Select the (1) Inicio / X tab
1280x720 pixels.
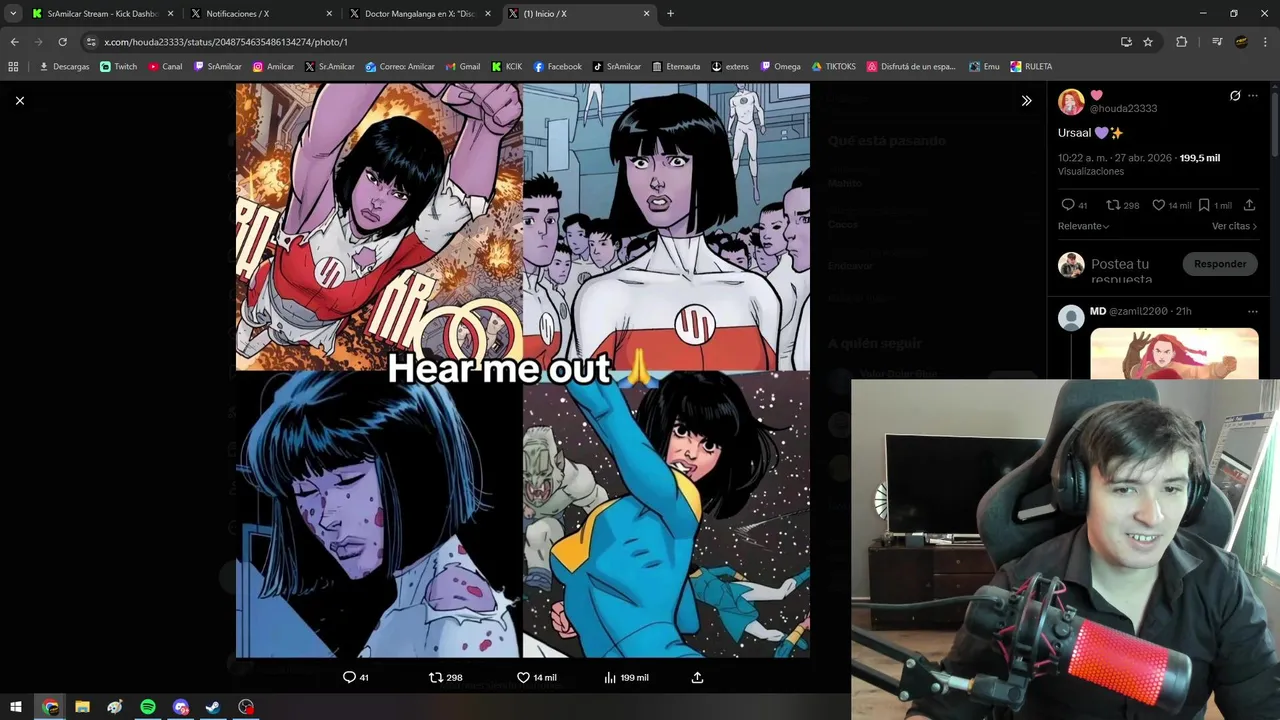(580, 14)
